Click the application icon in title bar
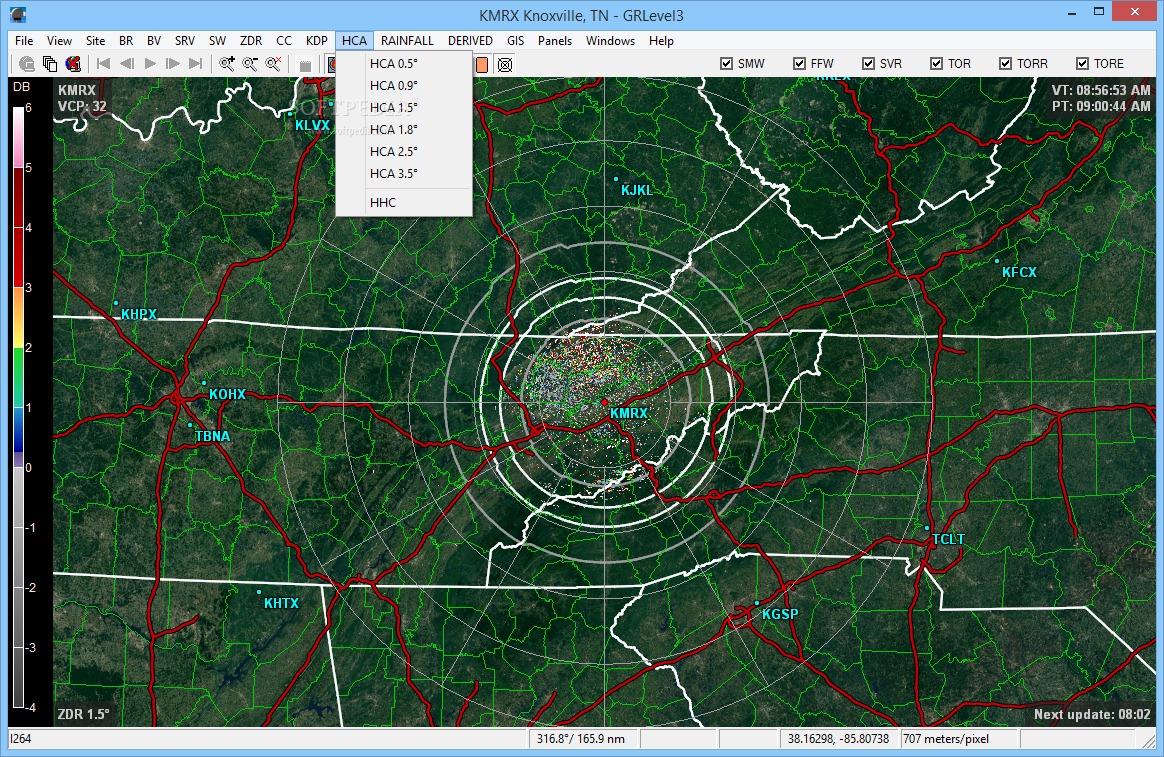The width and height of the screenshot is (1164, 757). point(18,15)
